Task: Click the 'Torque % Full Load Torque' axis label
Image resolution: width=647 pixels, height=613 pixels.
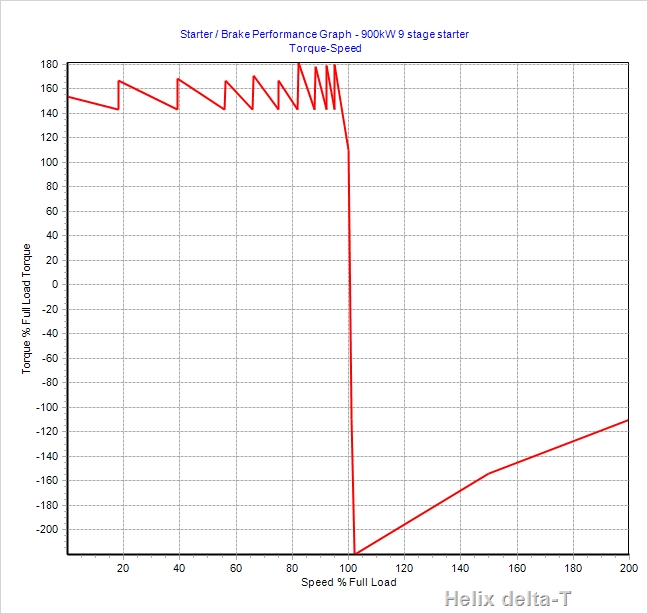Action: 27,309
